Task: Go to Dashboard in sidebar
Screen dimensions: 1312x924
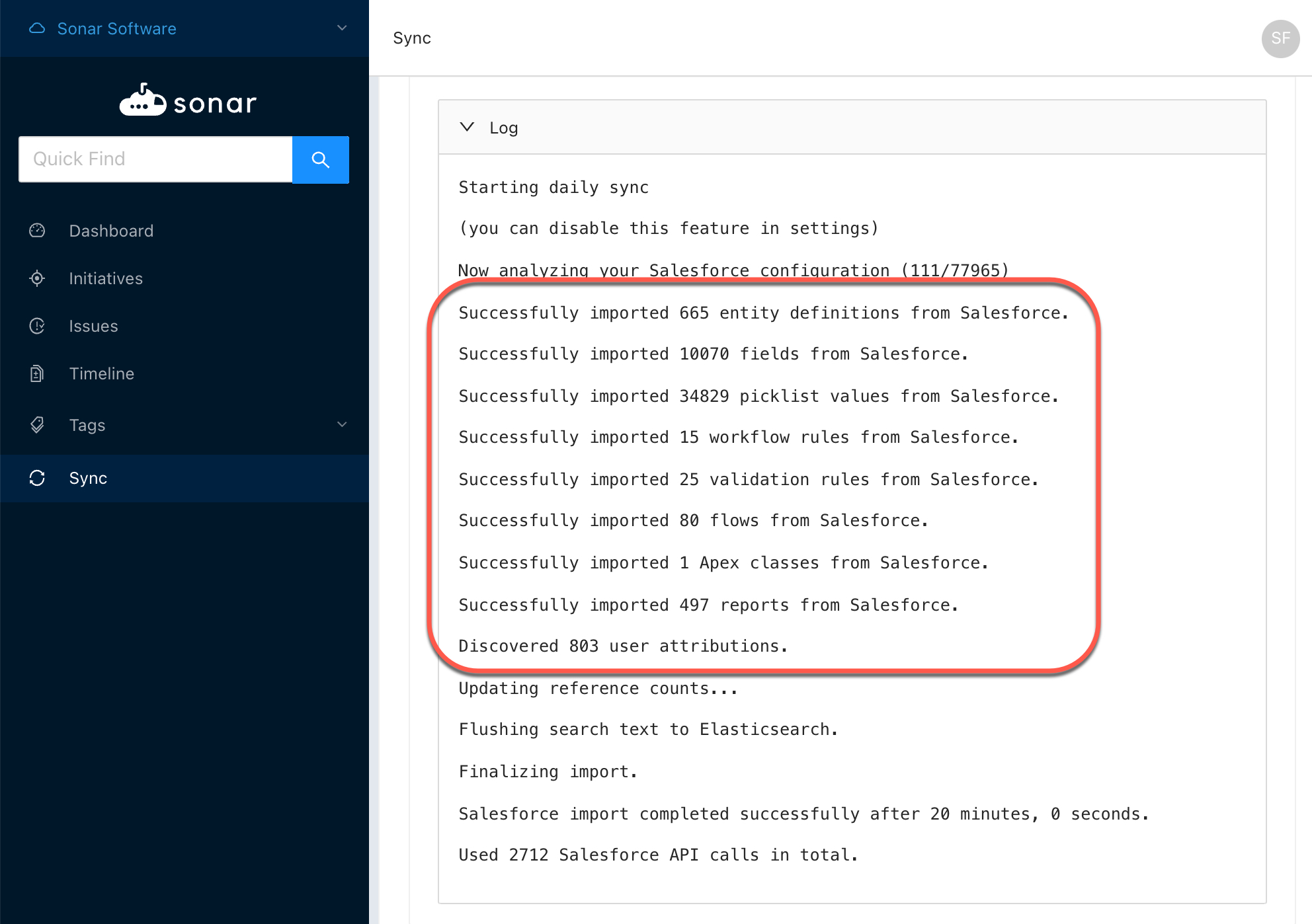Action: pyautogui.click(x=111, y=231)
